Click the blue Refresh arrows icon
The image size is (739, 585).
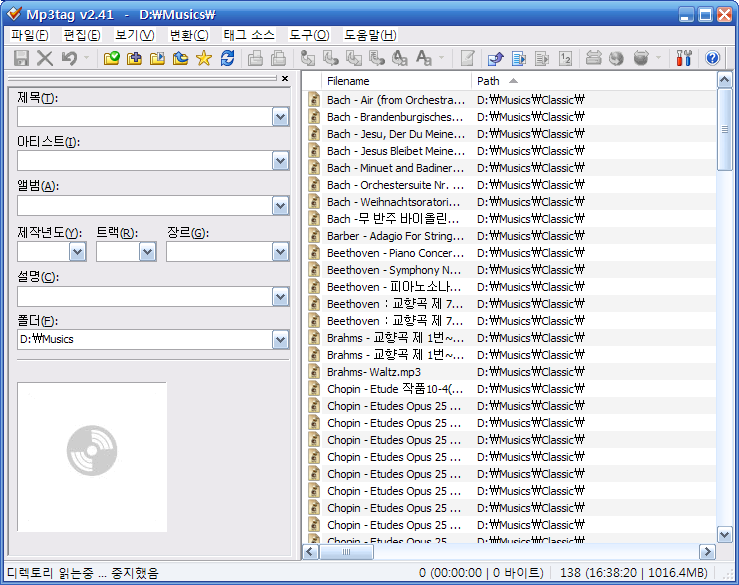tap(227, 58)
